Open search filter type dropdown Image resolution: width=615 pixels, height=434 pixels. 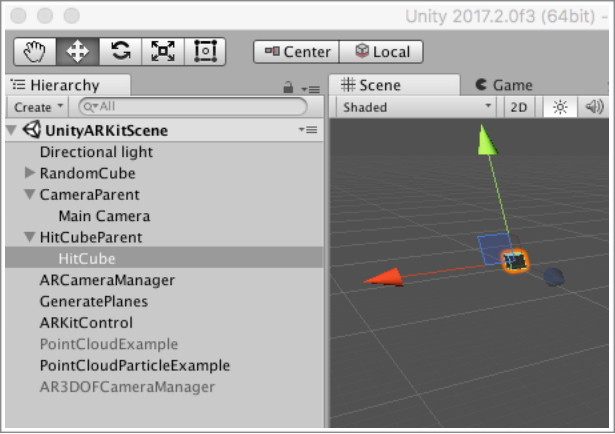click(91, 106)
